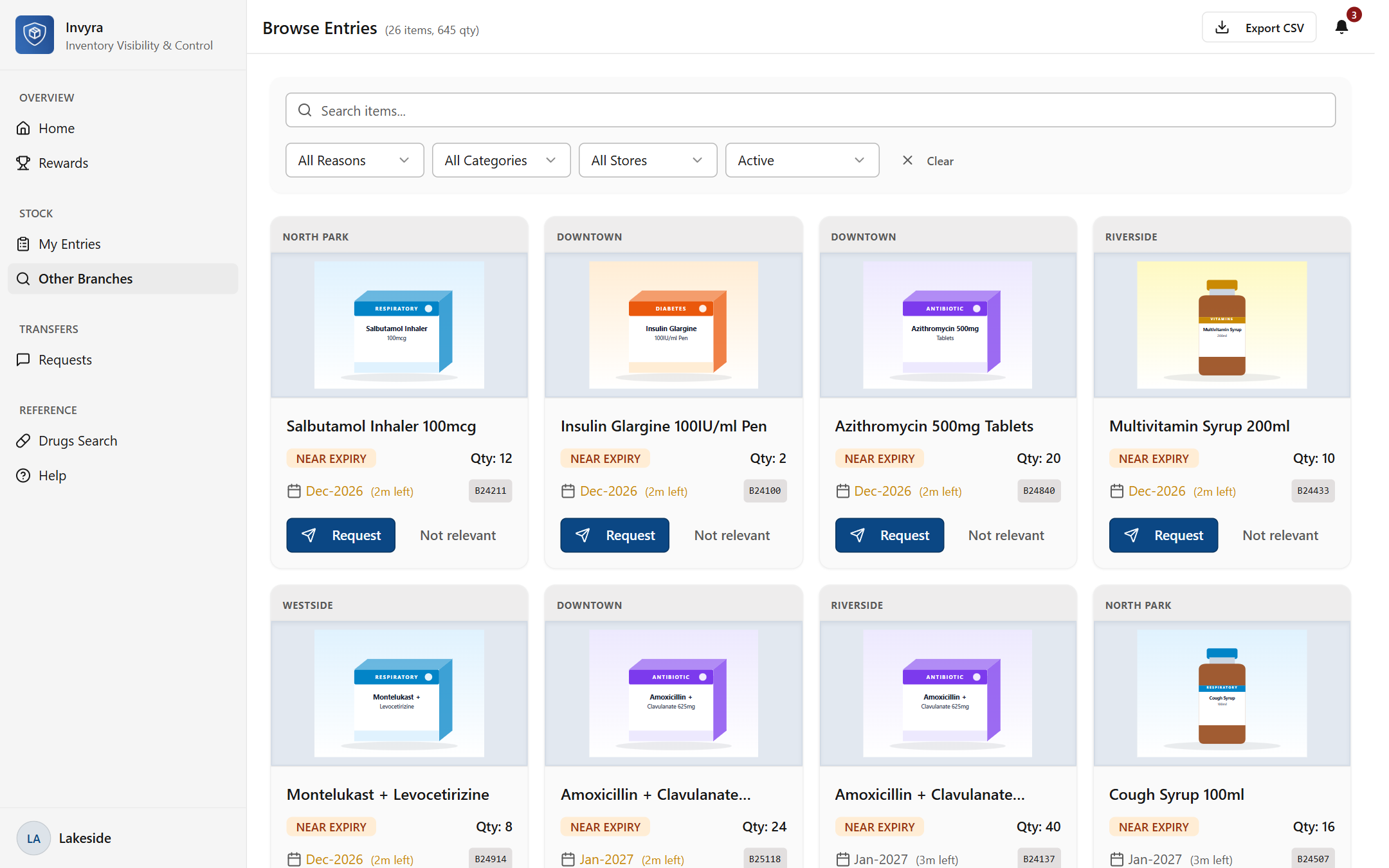Request the Salbutamol Inhaler 100mcg
Image resolution: width=1389 pixels, height=868 pixels.
pos(341,535)
